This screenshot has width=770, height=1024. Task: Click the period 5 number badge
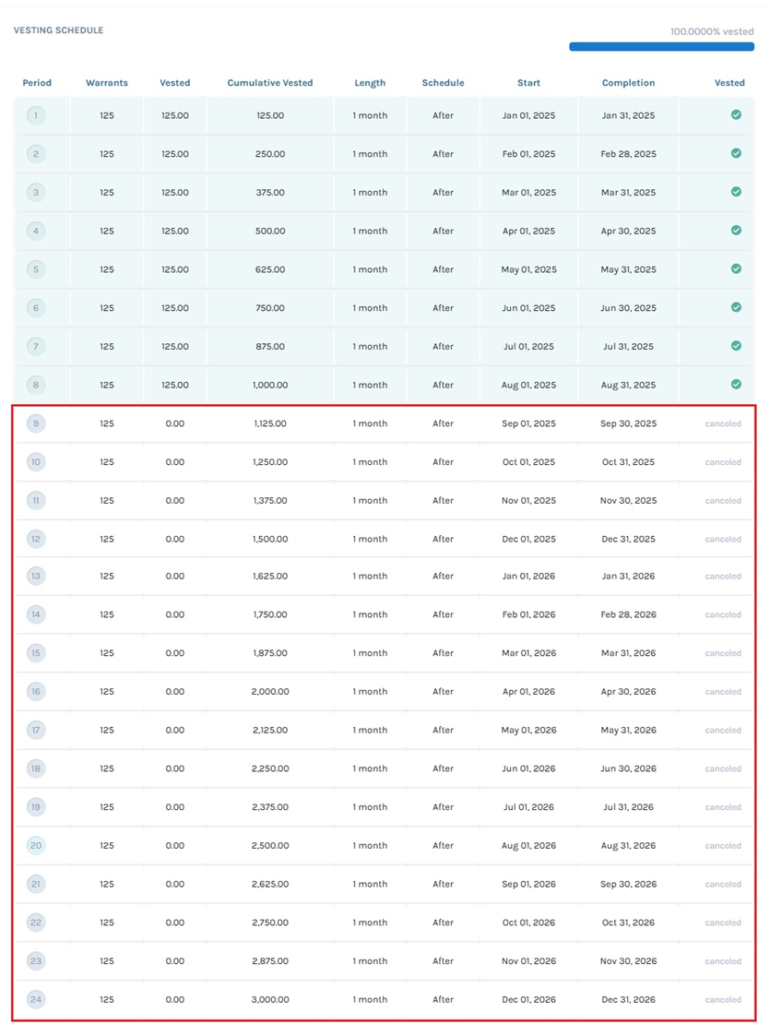point(36,269)
